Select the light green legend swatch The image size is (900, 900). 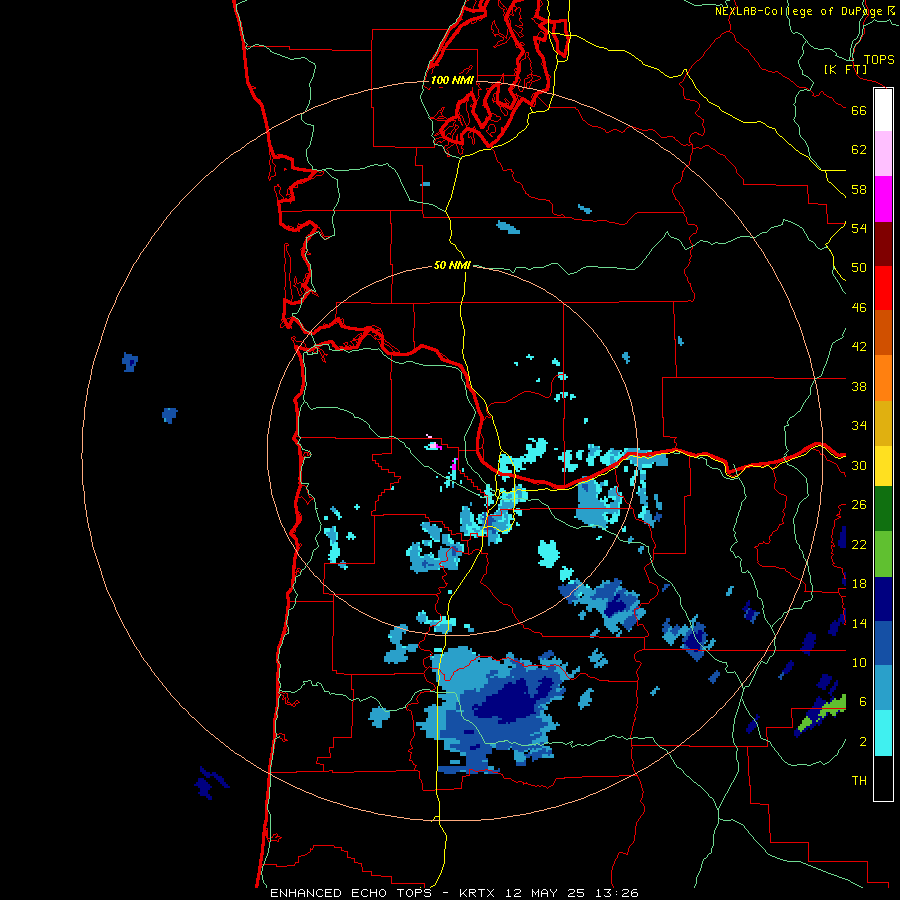[883, 554]
